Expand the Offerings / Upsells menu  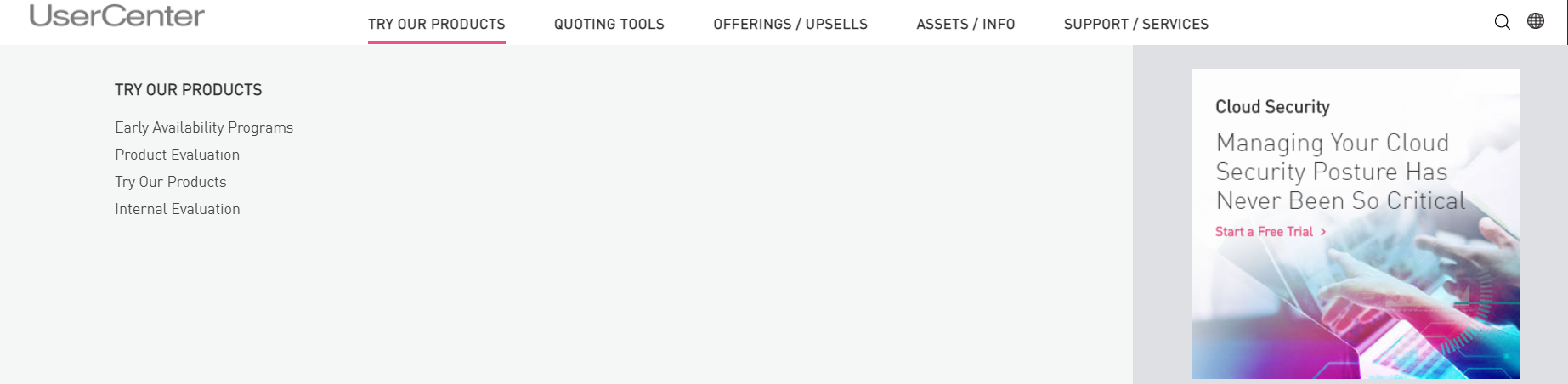point(790,24)
